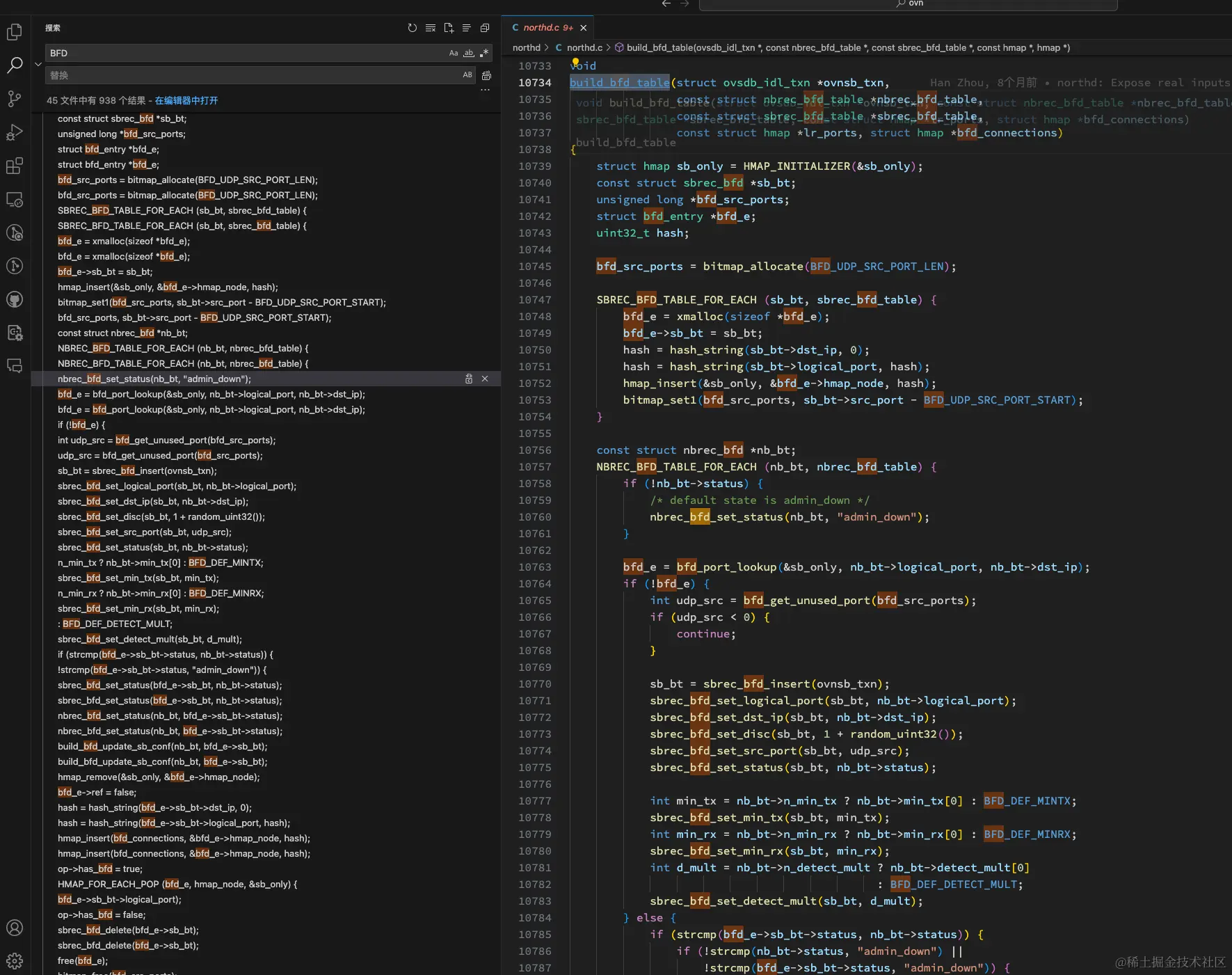Select result 'const struct nbrec_bfd *nb_bt;'
Viewport: 1232px width, 975px height.
(x=122, y=333)
